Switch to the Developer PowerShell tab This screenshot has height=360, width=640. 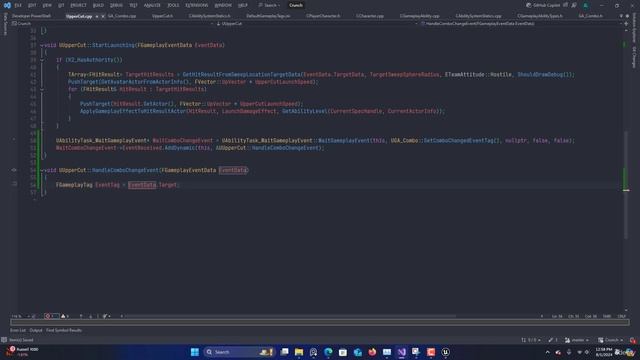click(31, 16)
